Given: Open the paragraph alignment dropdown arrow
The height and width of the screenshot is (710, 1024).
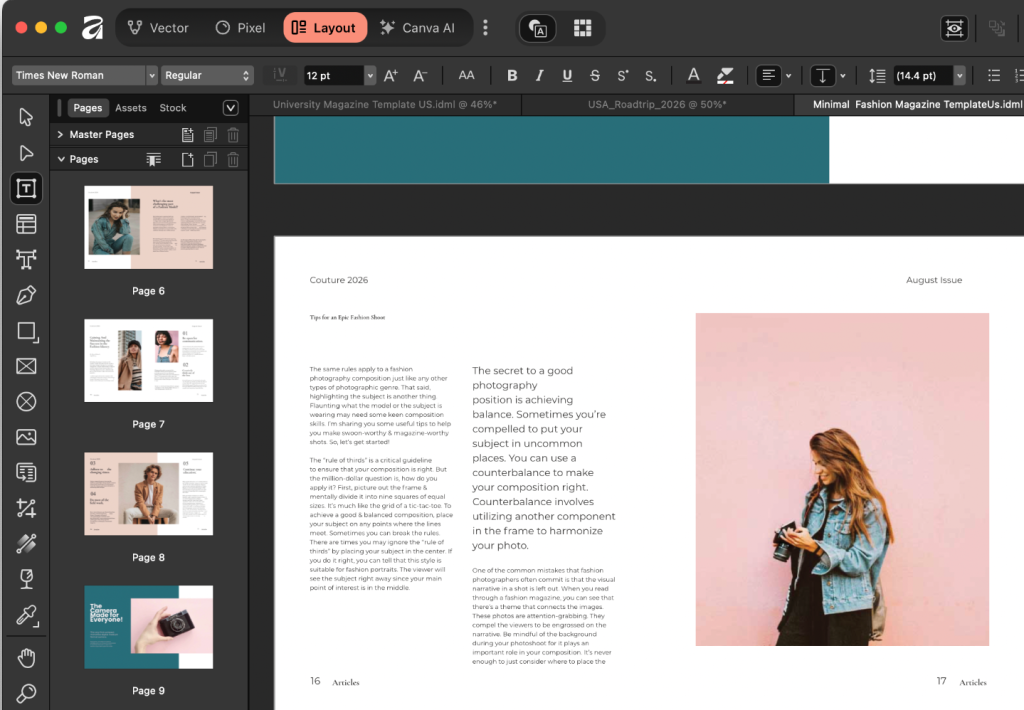Looking at the screenshot, I should [788, 76].
